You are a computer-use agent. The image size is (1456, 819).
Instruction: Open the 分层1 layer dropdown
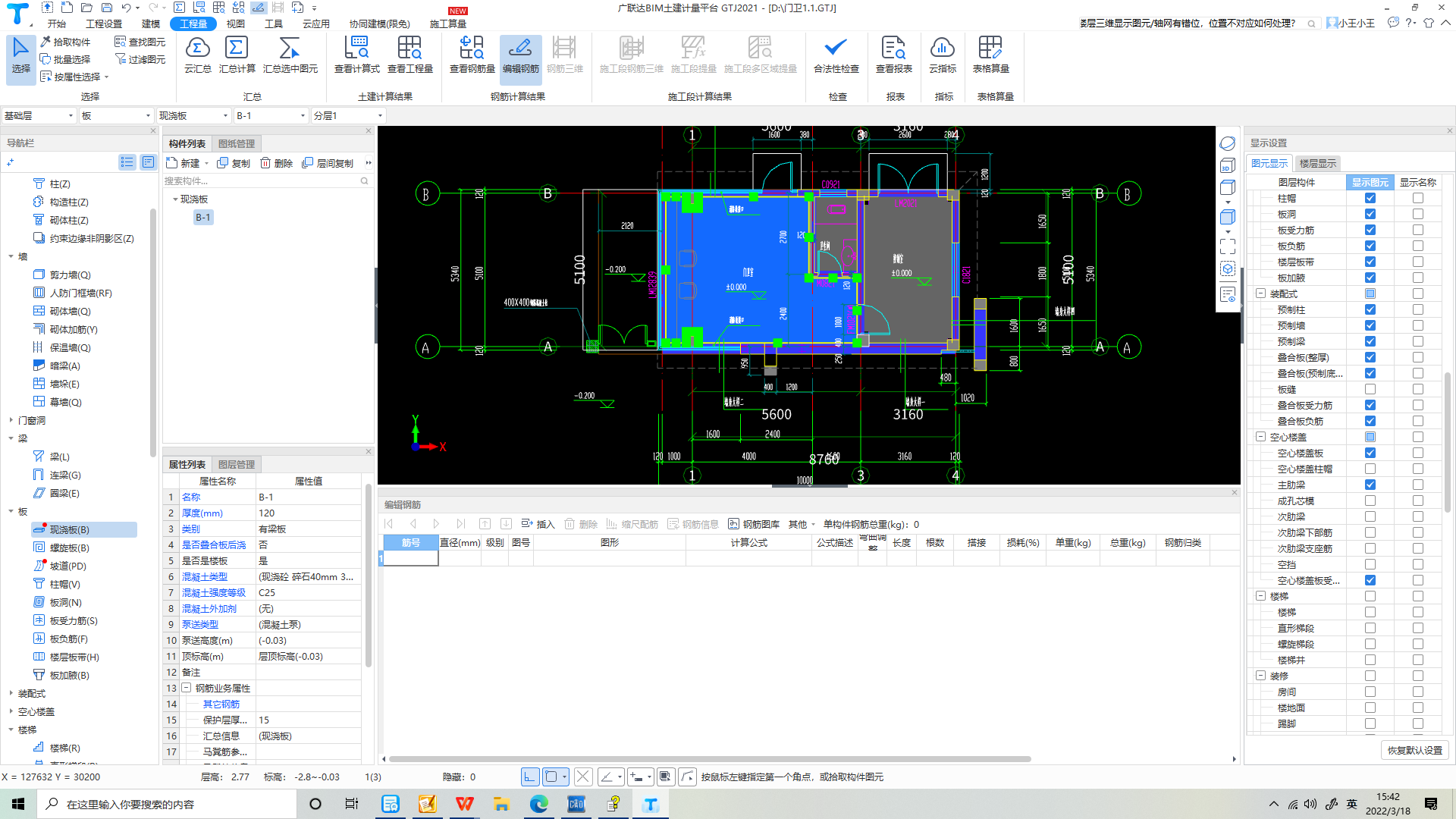coord(348,115)
